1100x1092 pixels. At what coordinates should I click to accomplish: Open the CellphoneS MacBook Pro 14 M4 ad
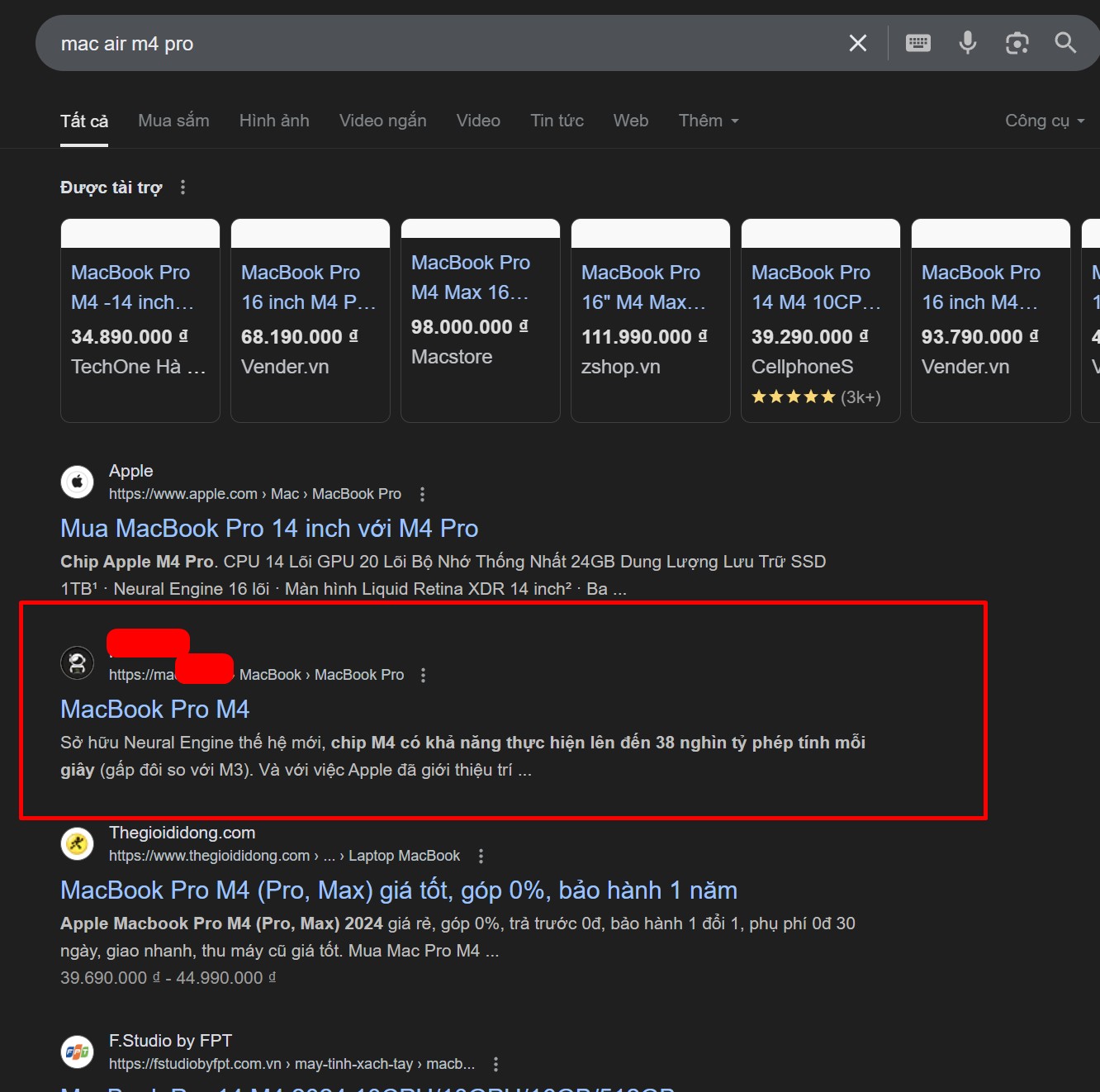[x=821, y=320]
